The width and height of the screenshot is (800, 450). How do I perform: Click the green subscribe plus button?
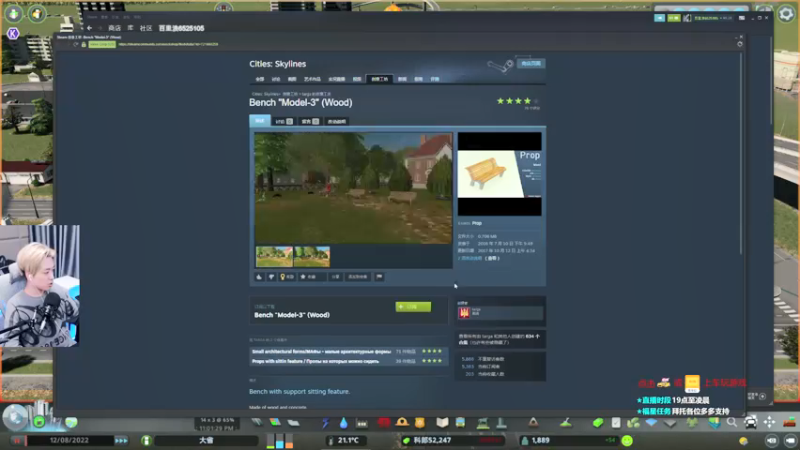tap(413, 307)
